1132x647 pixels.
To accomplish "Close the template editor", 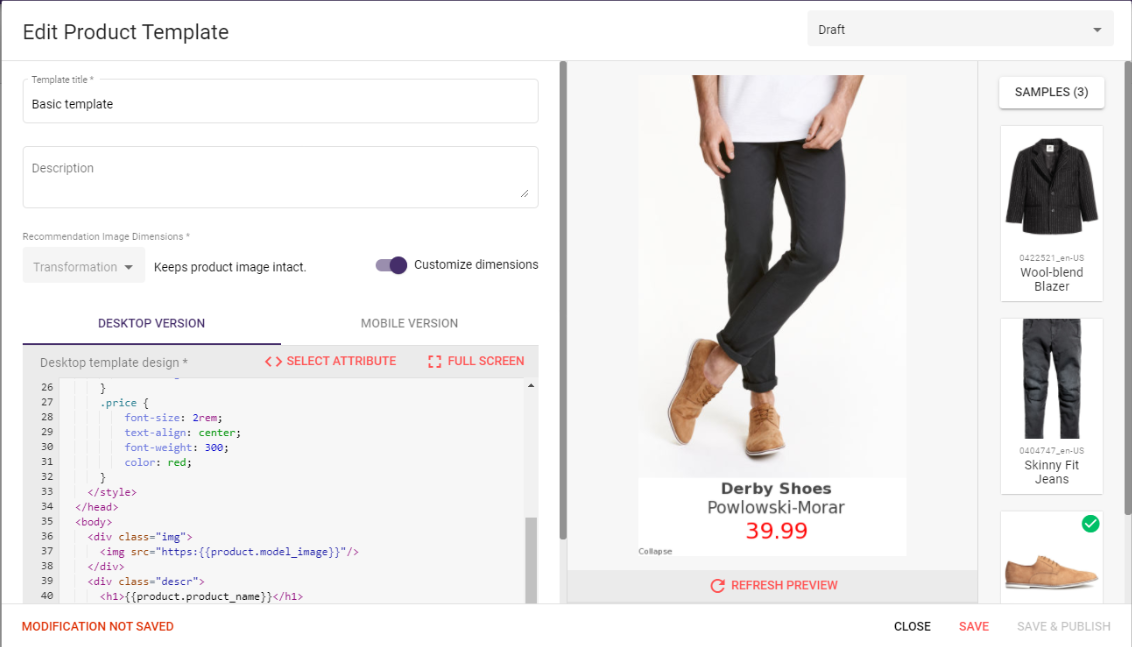I will pyautogui.click(x=911, y=626).
